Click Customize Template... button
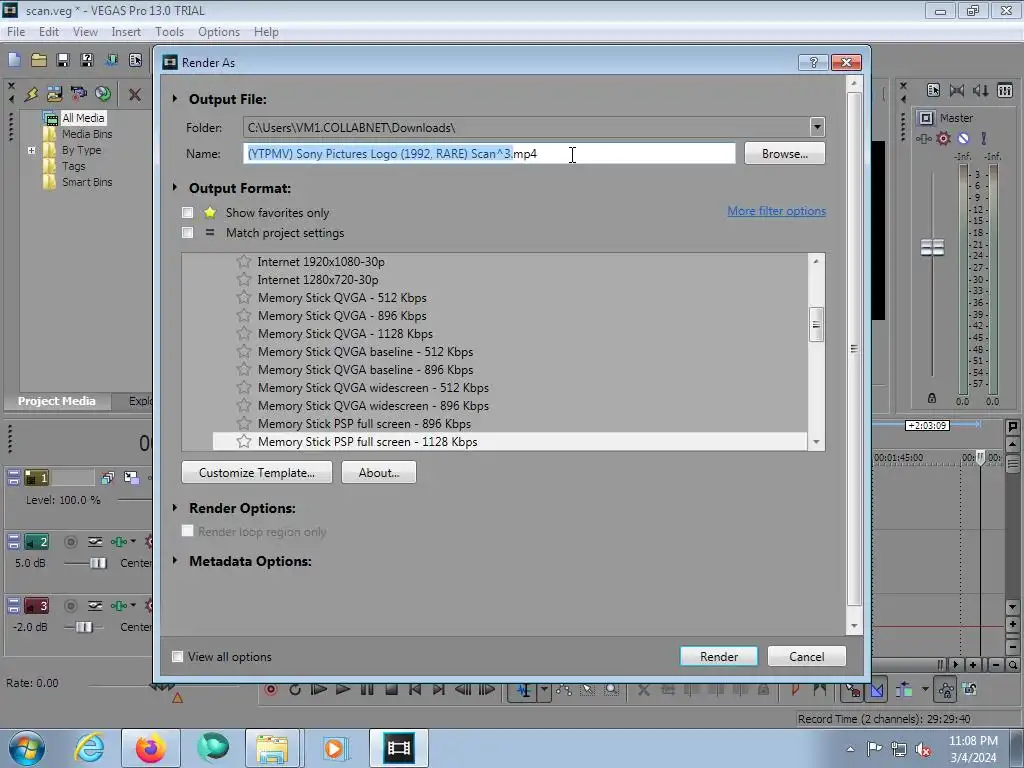1024x768 pixels. click(257, 472)
